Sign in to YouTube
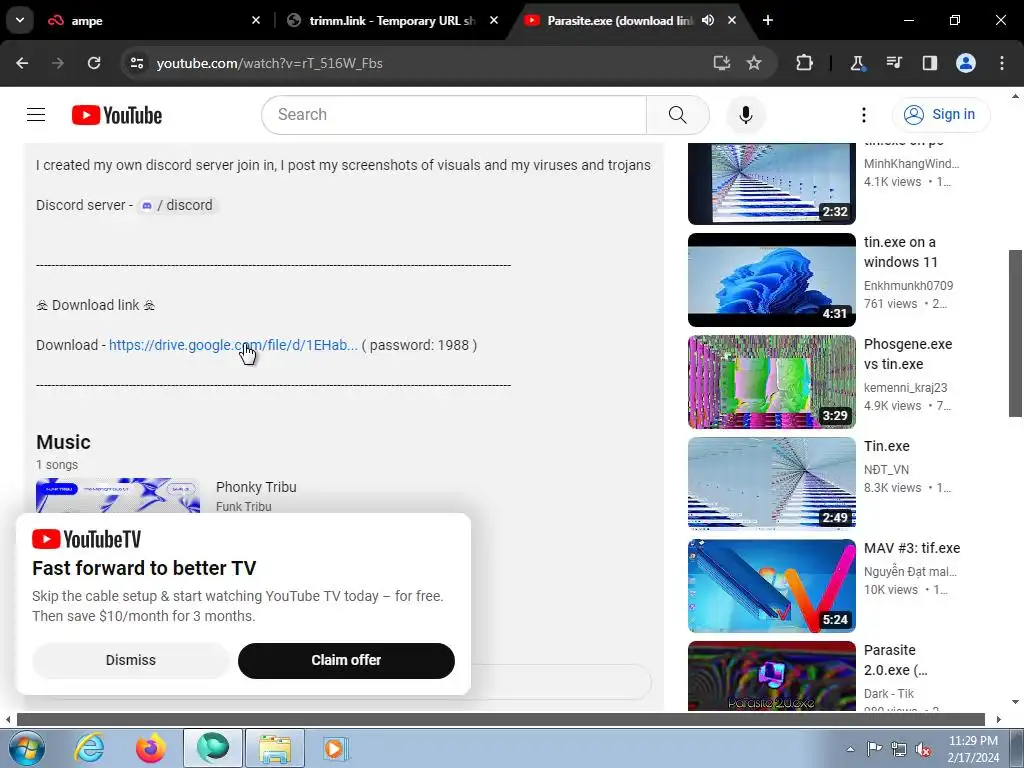Image resolution: width=1024 pixels, height=768 pixels. tap(941, 115)
